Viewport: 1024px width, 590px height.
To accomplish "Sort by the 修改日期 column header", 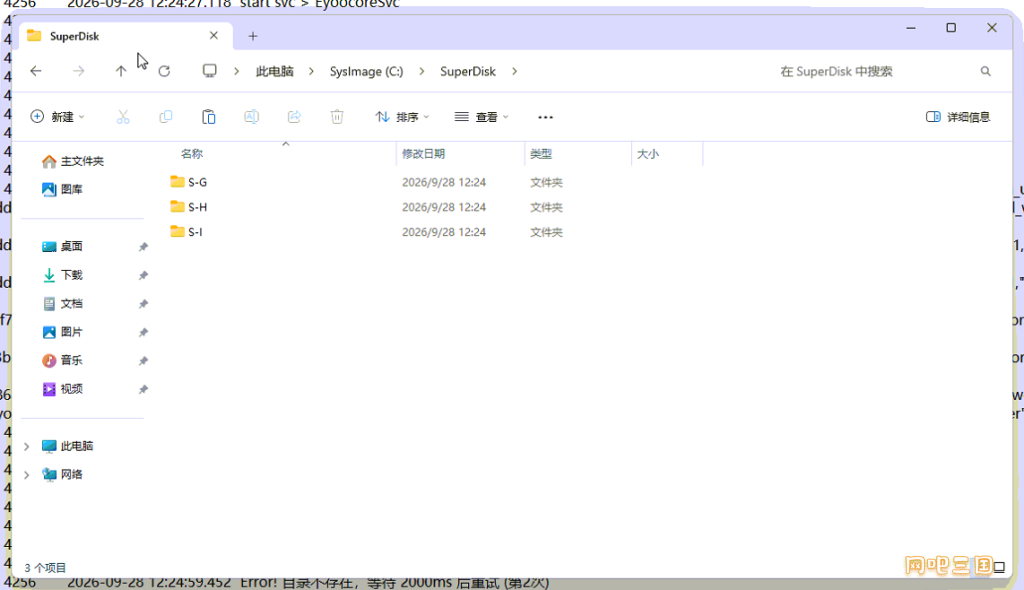I will (423, 154).
